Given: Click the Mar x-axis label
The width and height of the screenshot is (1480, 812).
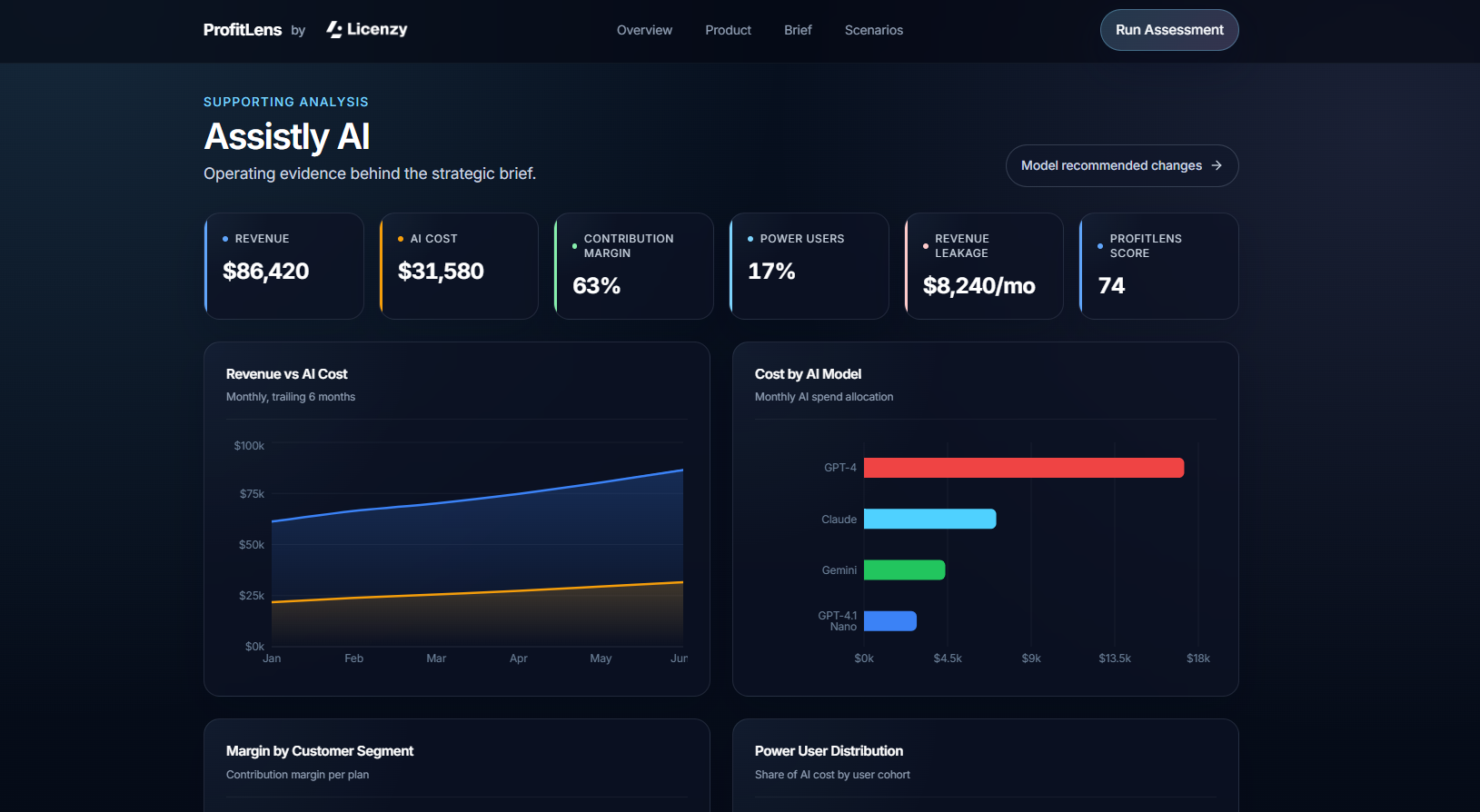Looking at the screenshot, I should click(x=436, y=659).
